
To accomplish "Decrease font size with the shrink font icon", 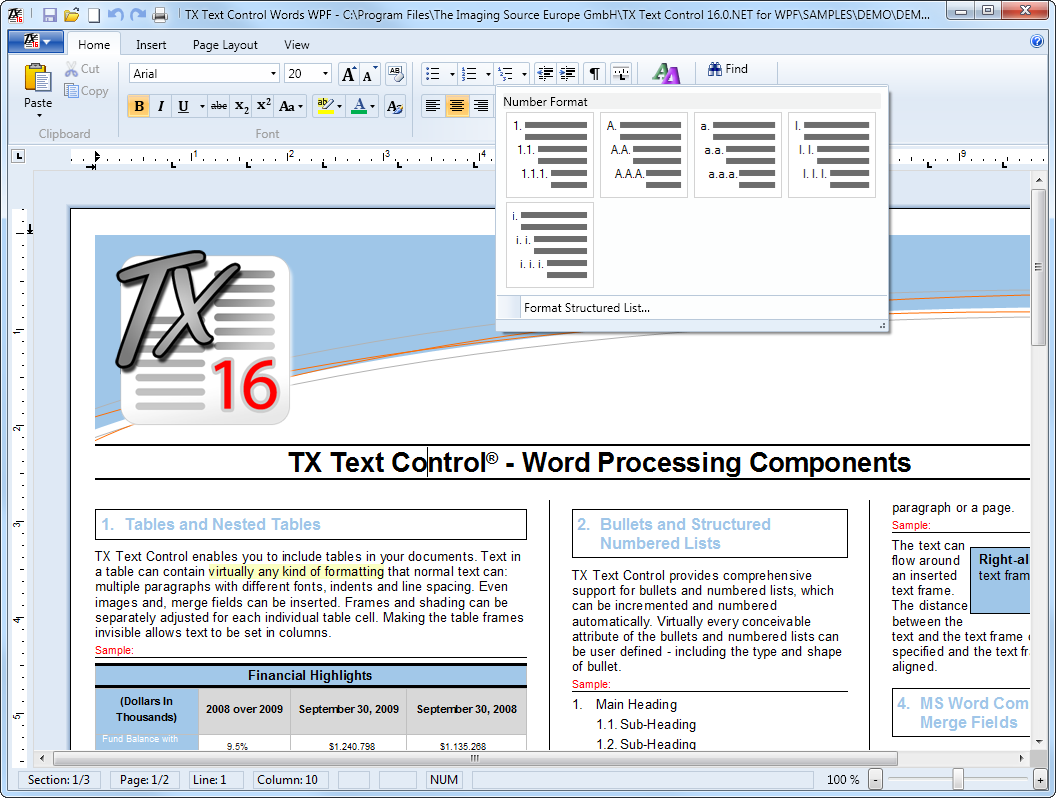I will pos(368,74).
